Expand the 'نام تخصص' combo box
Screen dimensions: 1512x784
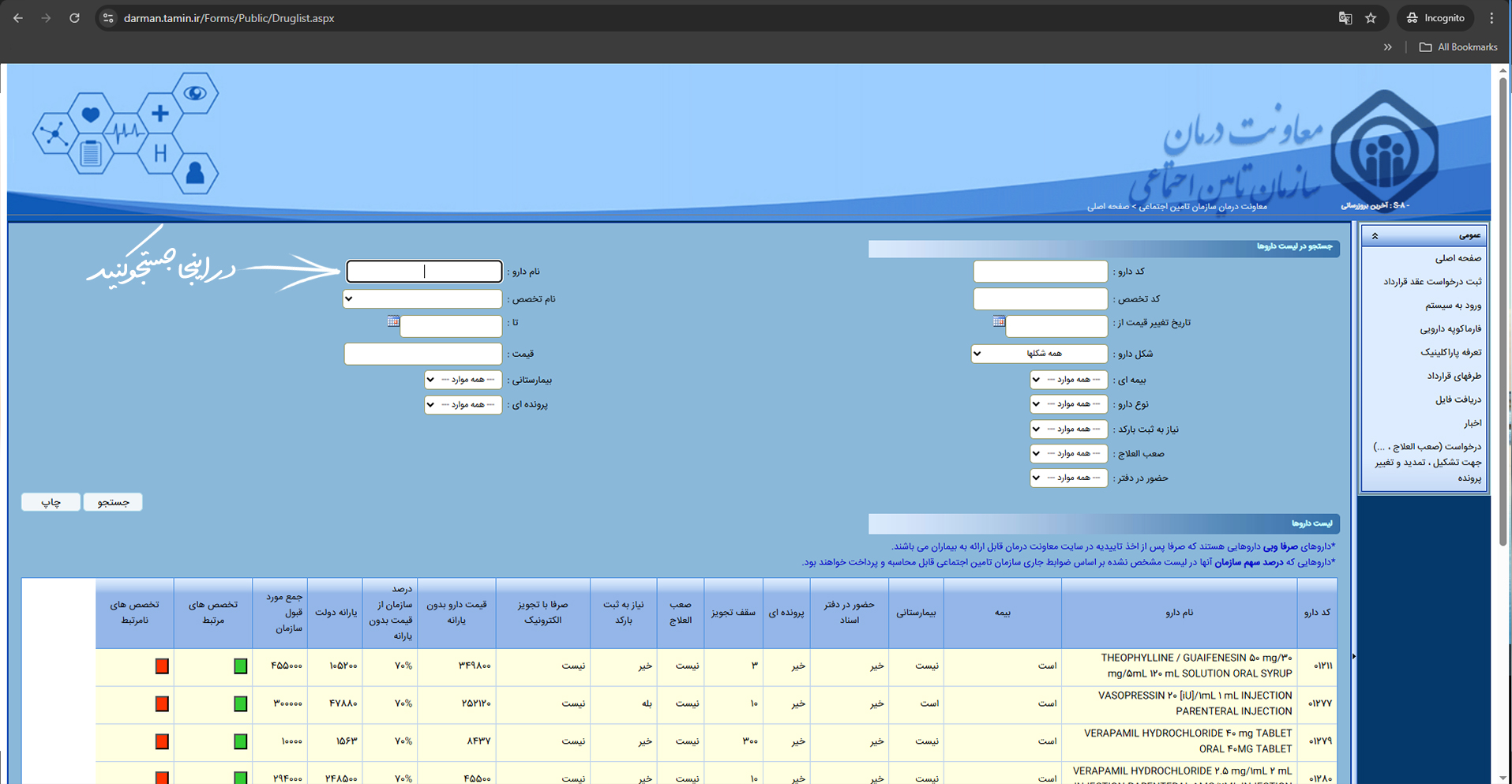pyautogui.click(x=422, y=299)
